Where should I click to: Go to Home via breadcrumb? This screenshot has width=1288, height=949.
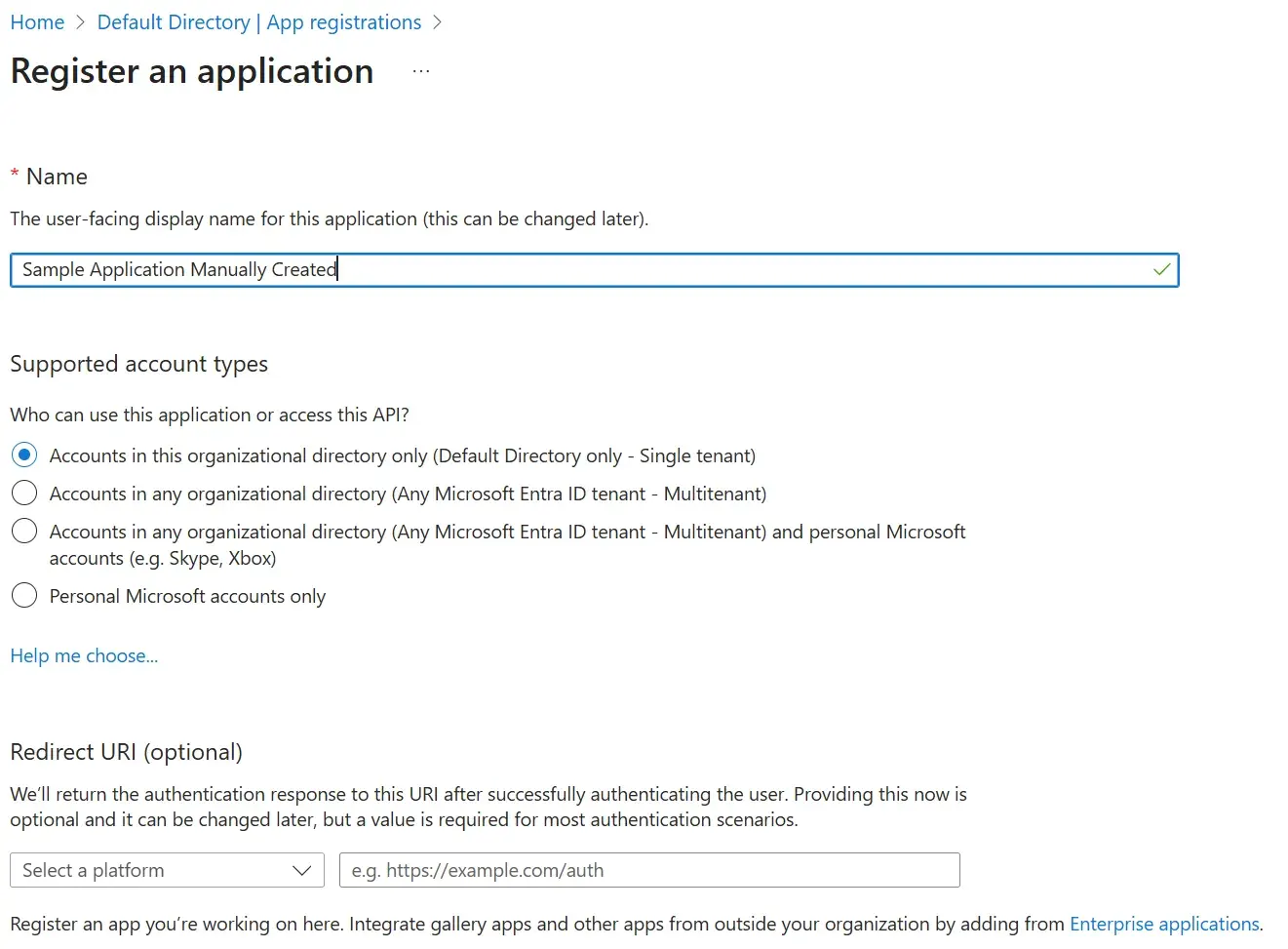37,22
